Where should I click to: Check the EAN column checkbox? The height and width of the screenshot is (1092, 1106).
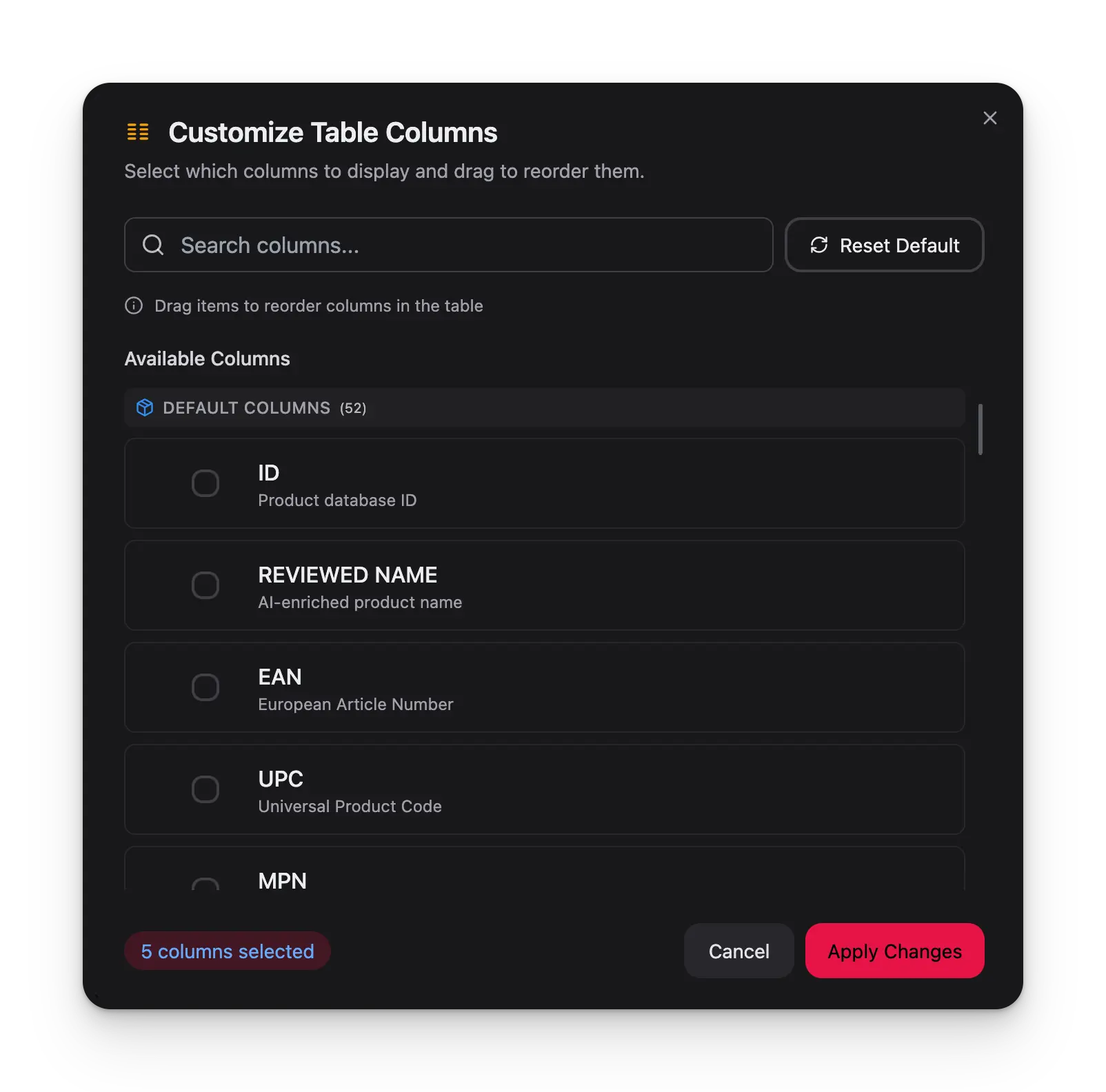tap(205, 687)
